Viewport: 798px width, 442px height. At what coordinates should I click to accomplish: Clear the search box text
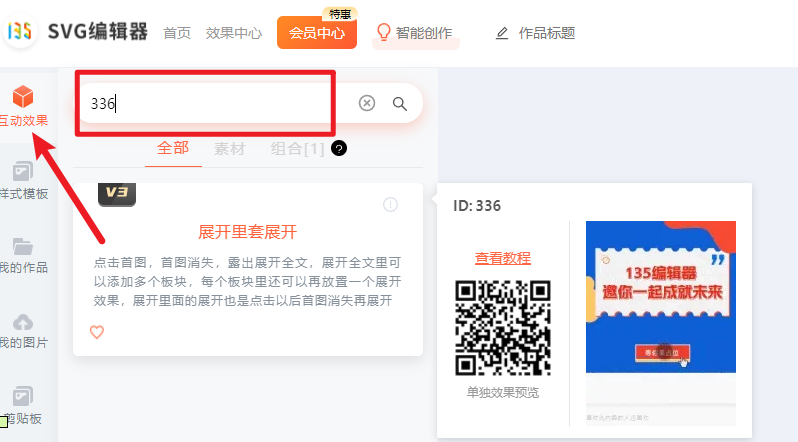click(x=366, y=103)
